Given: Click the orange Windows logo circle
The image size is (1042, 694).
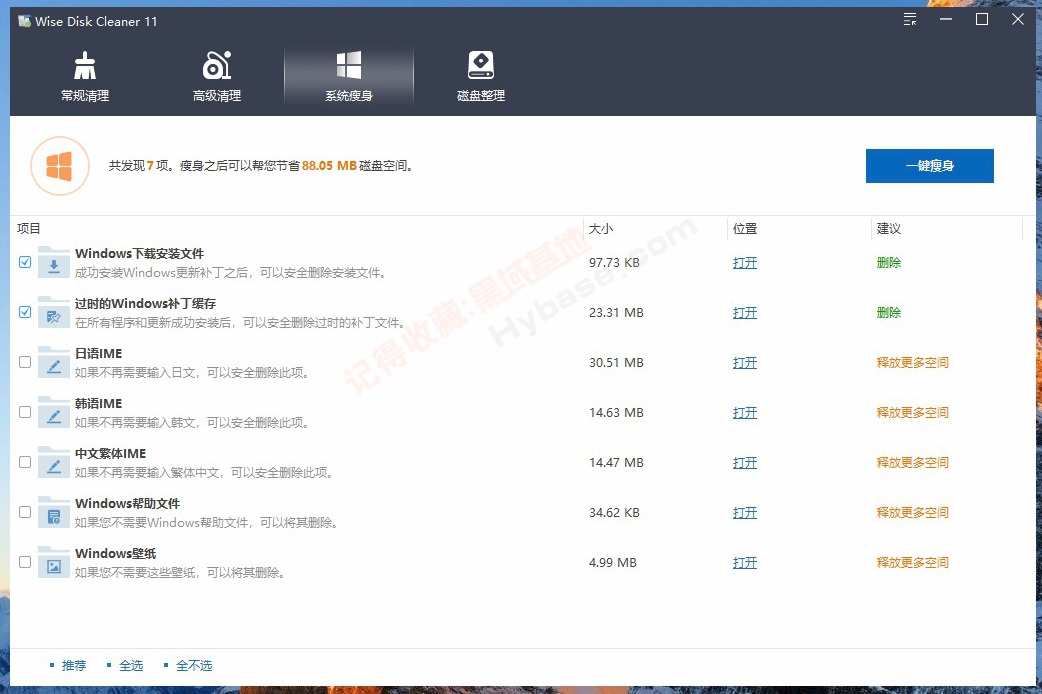Looking at the screenshot, I should tap(60, 166).
